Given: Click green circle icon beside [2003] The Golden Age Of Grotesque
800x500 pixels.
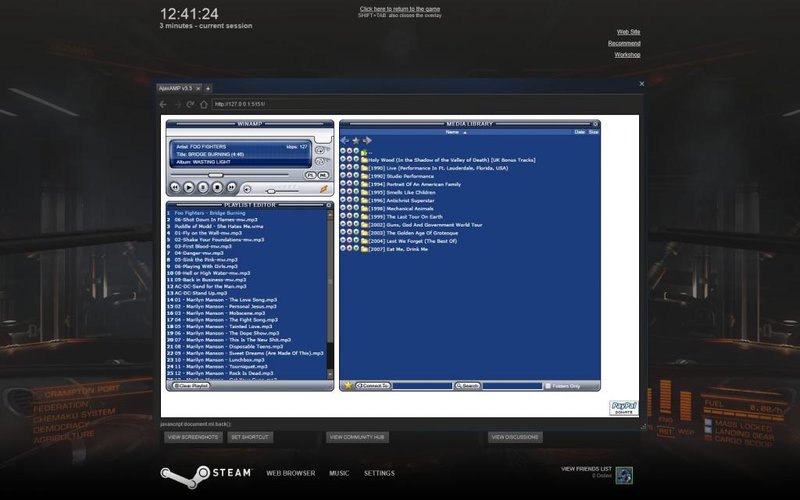Looking at the screenshot, I should tap(356, 233).
